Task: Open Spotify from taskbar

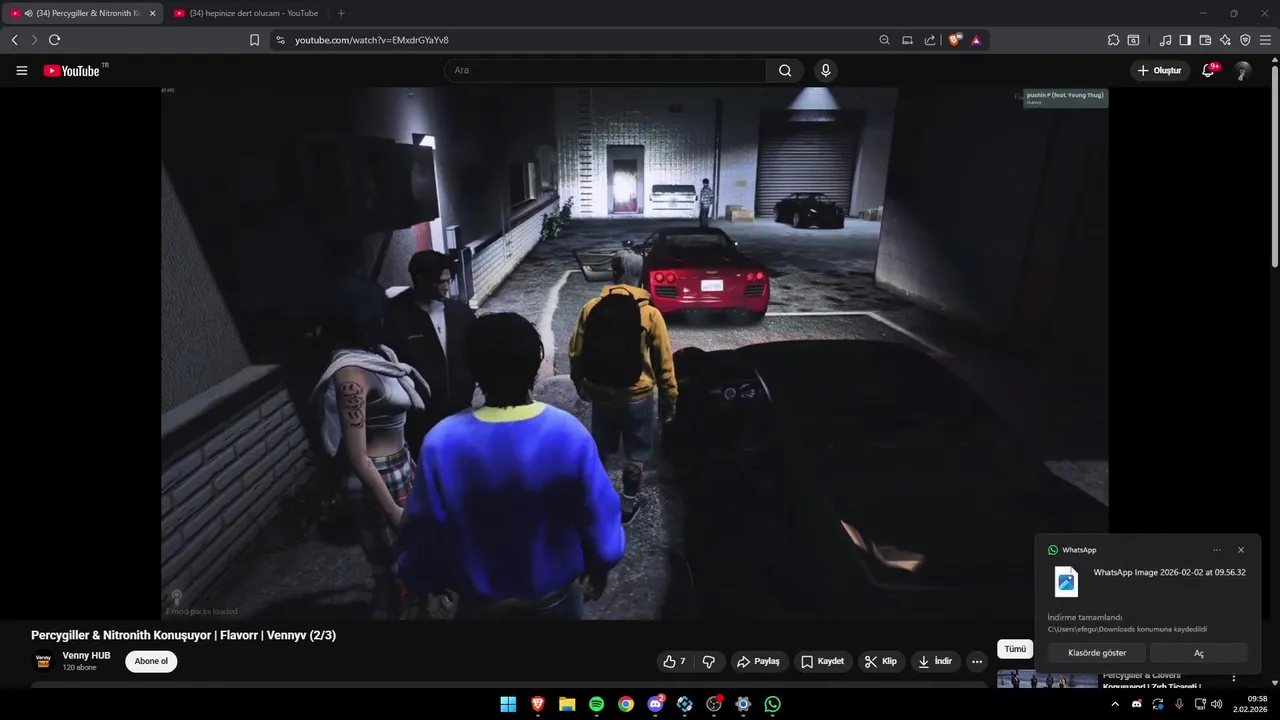Action: [596, 704]
